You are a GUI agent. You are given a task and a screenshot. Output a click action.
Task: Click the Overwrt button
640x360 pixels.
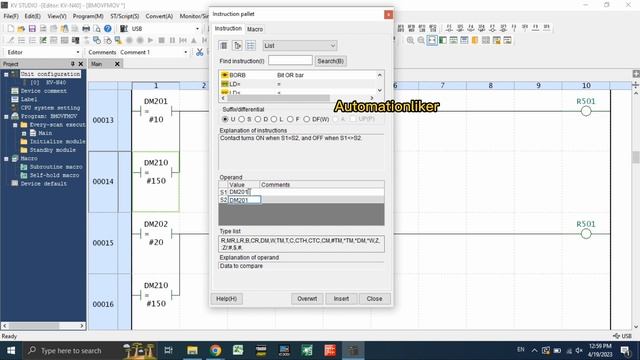click(x=307, y=299)
